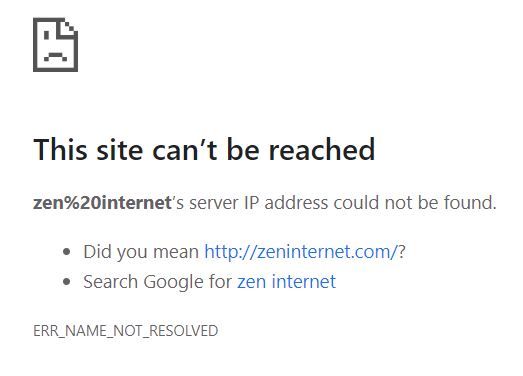Open the http://zeninternet.com/ suggested link

coord(301,252)
